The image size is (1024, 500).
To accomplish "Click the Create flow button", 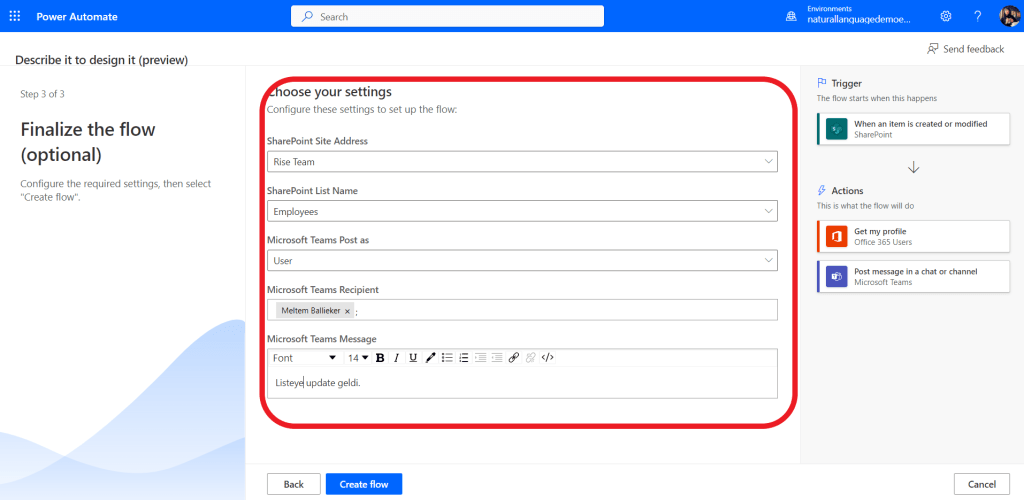I will click(x=363, y=484).
